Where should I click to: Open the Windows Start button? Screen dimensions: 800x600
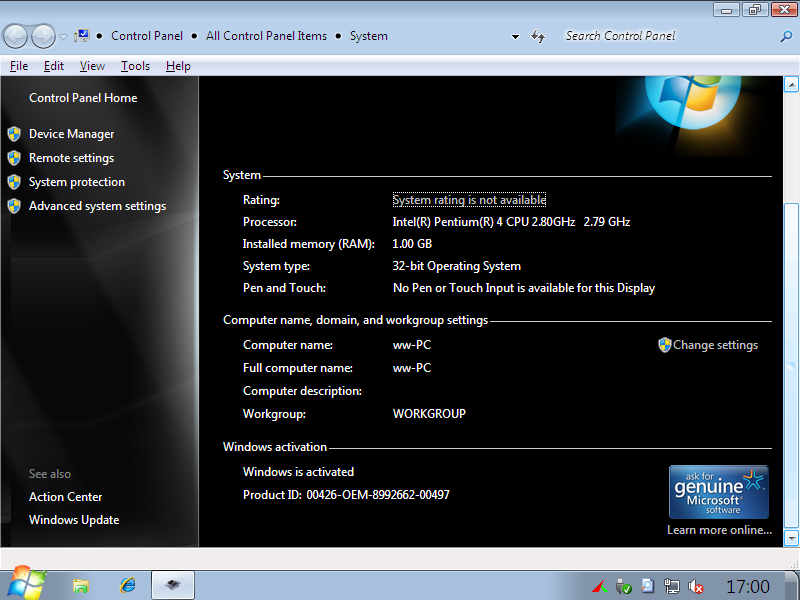(x=26, y=583)
